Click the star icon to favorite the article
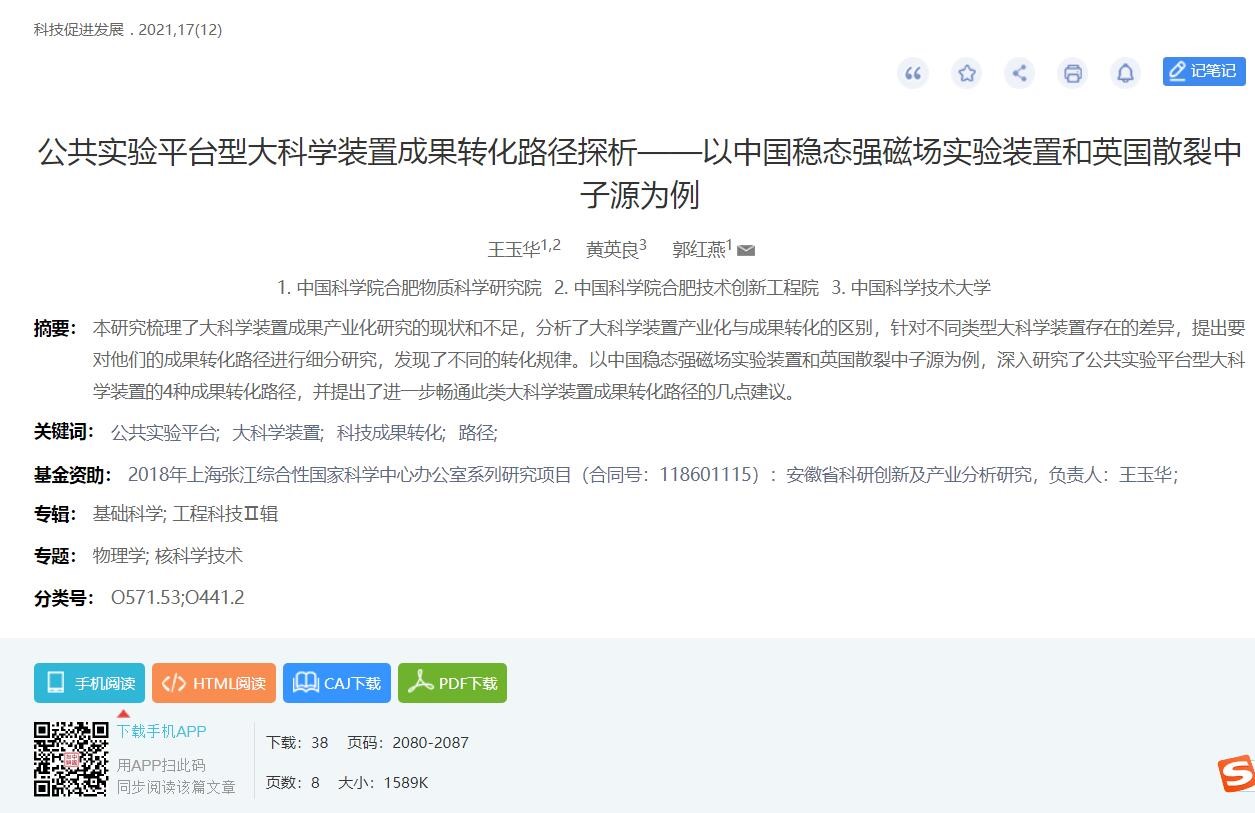This screenshot has width=1255, height=813. coord(966,72)
